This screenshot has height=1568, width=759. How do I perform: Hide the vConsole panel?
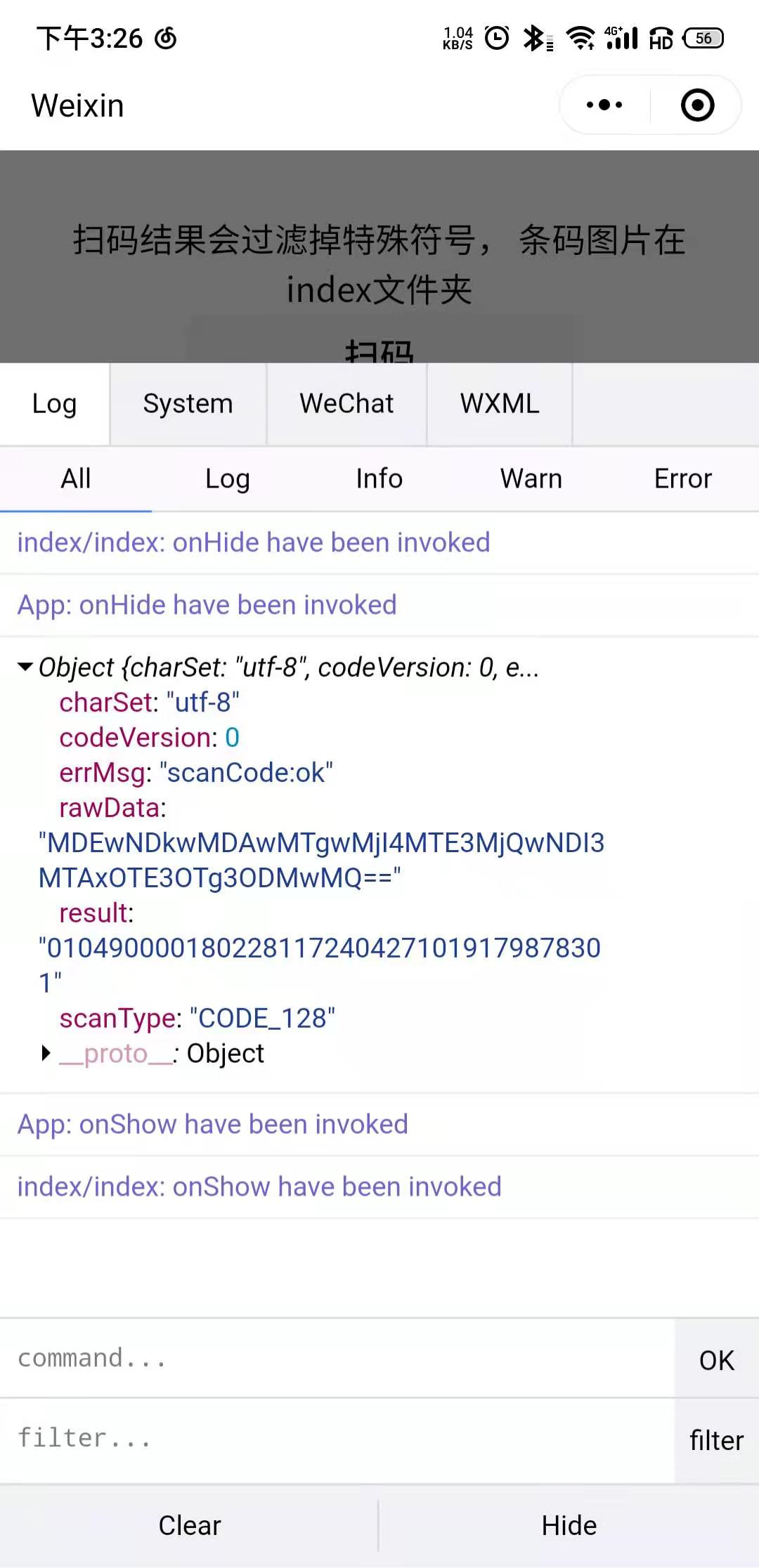[569, 1525]
